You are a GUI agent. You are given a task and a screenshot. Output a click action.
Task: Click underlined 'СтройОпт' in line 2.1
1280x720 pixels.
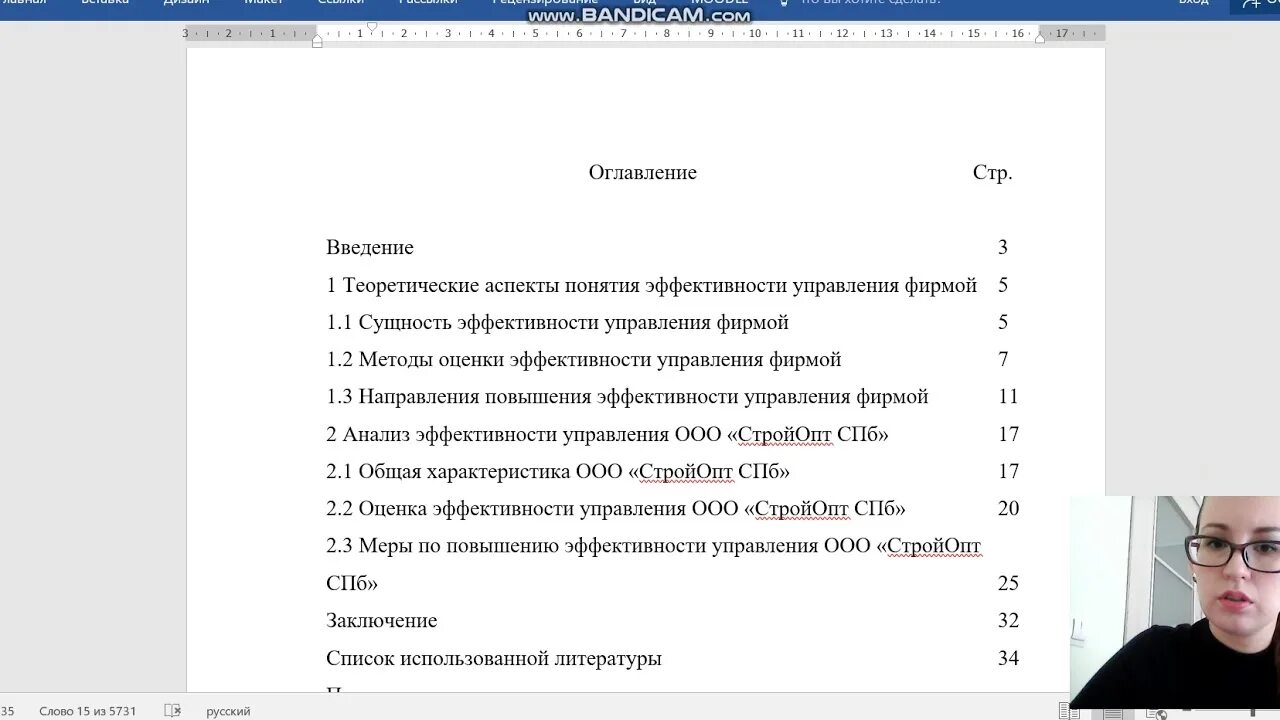pyautogui.click(x=685, y=471)
